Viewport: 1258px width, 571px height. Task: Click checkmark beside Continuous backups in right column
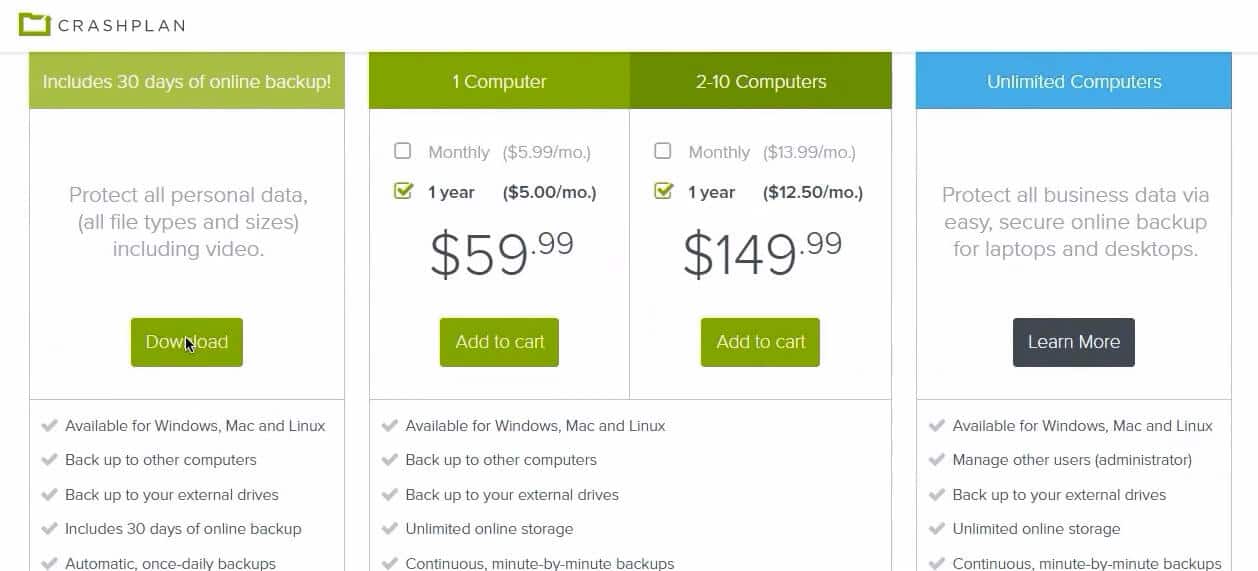[937, 563]
